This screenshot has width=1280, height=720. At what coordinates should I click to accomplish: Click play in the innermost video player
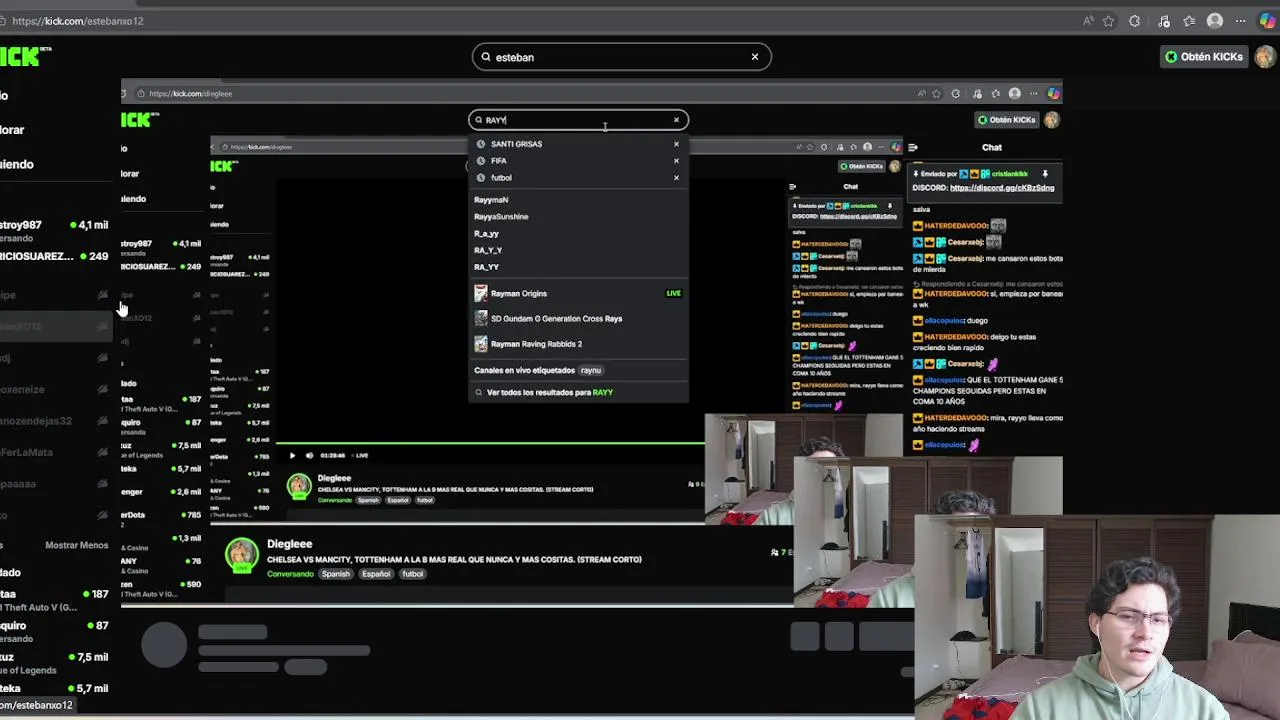pos(292,455)
